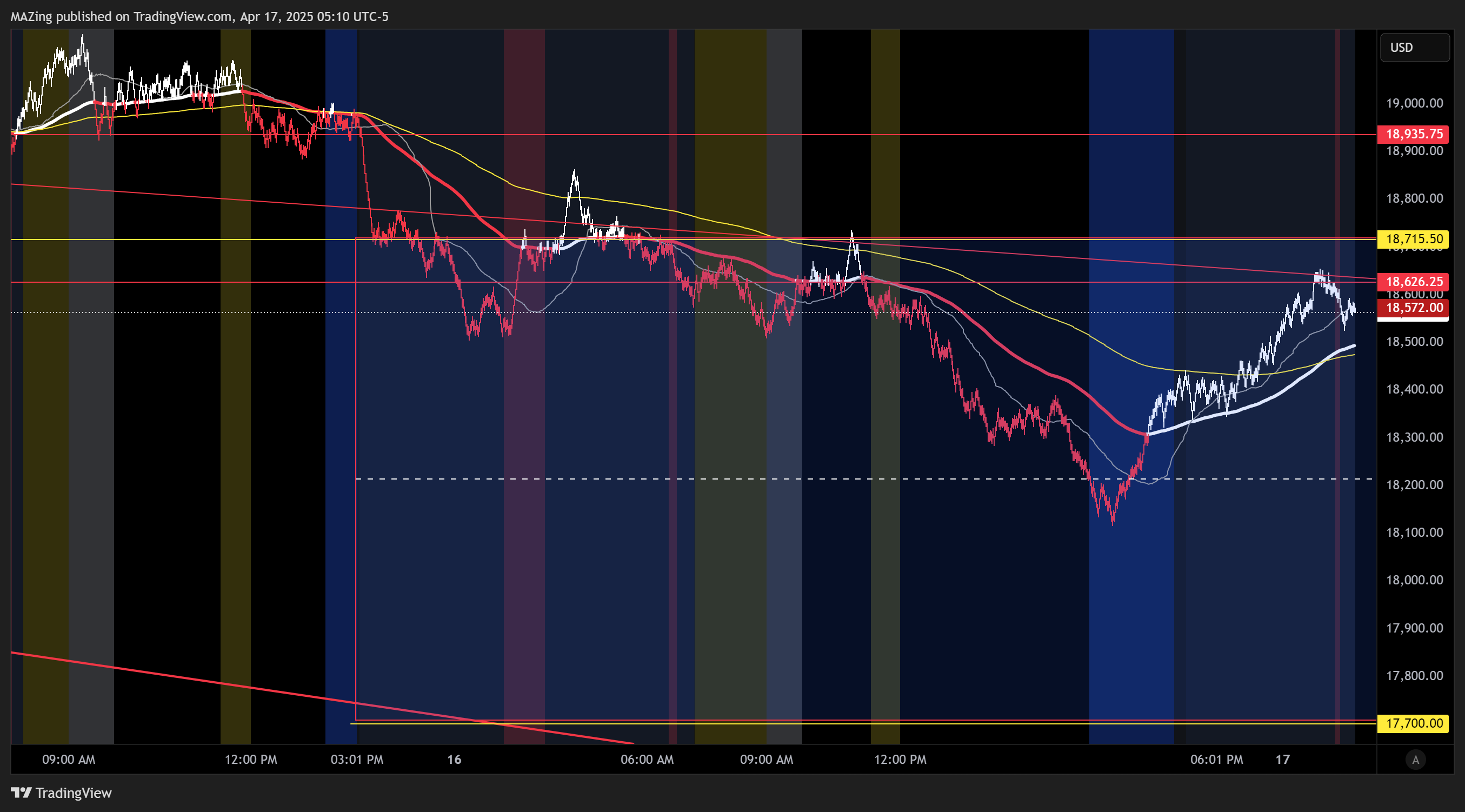Click the TradingView logo
This screenshot has height=812, width=1465.
62,793
